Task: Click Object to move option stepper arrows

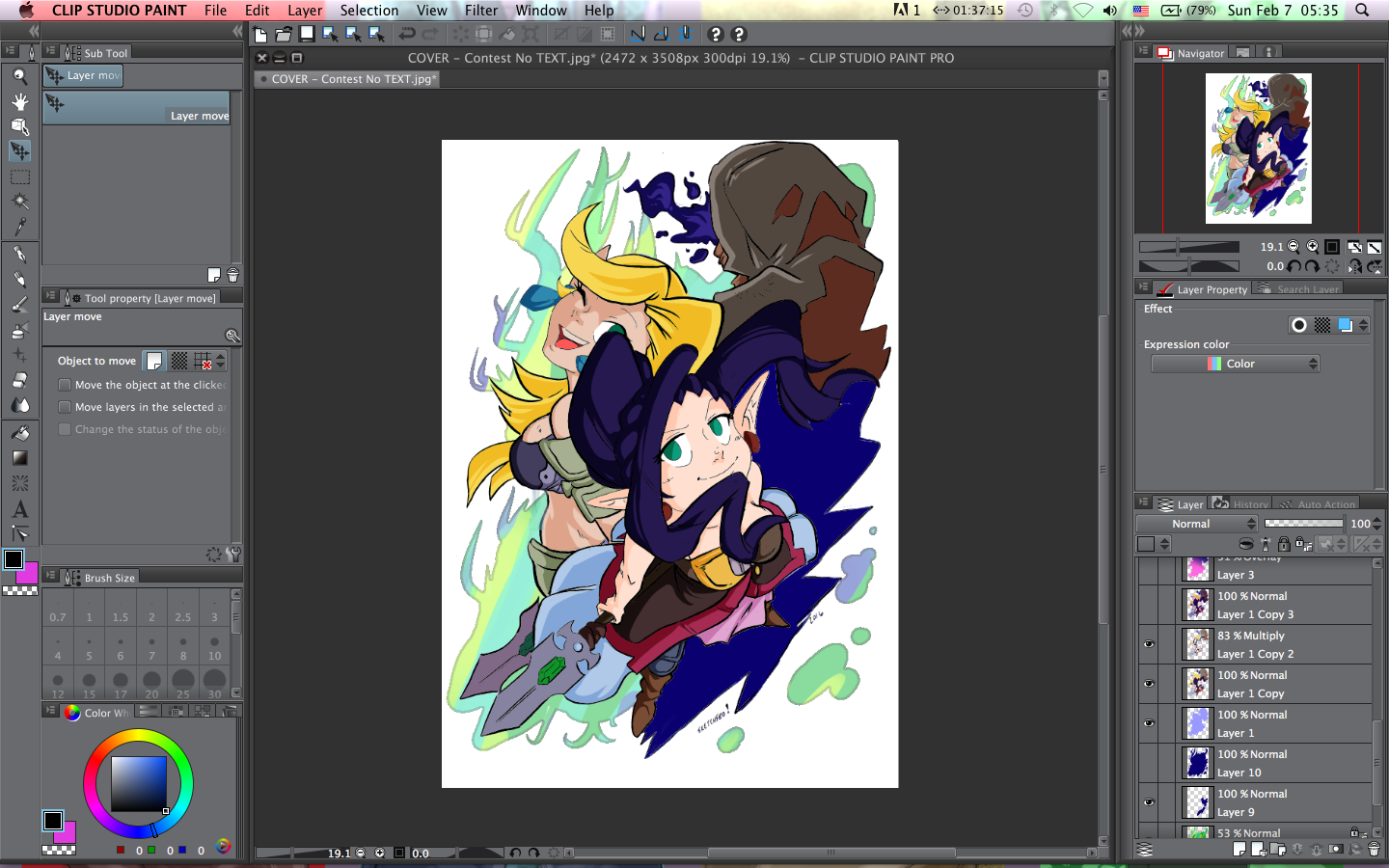Action: coord(221,361)
